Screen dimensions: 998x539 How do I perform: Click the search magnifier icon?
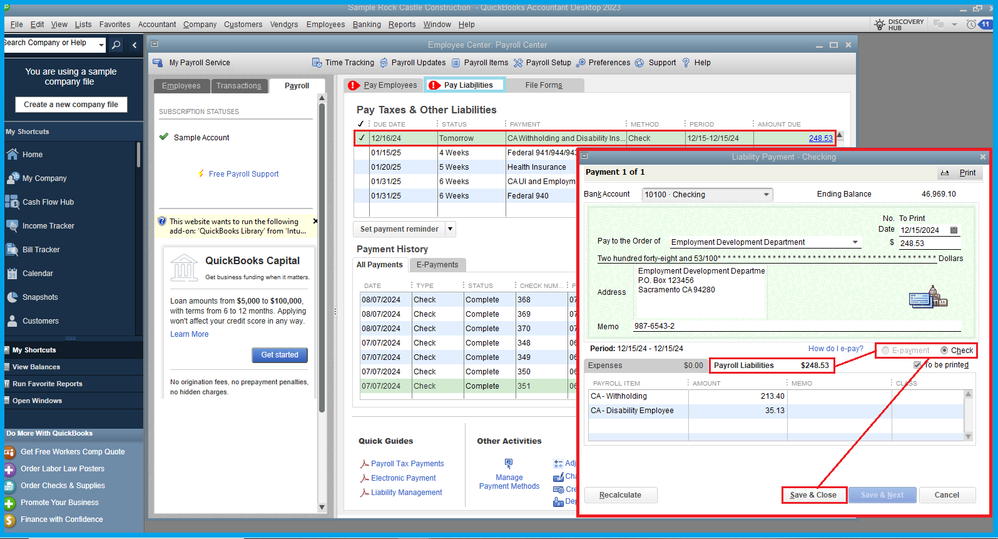pyautogui.click(x=116, y=45)
